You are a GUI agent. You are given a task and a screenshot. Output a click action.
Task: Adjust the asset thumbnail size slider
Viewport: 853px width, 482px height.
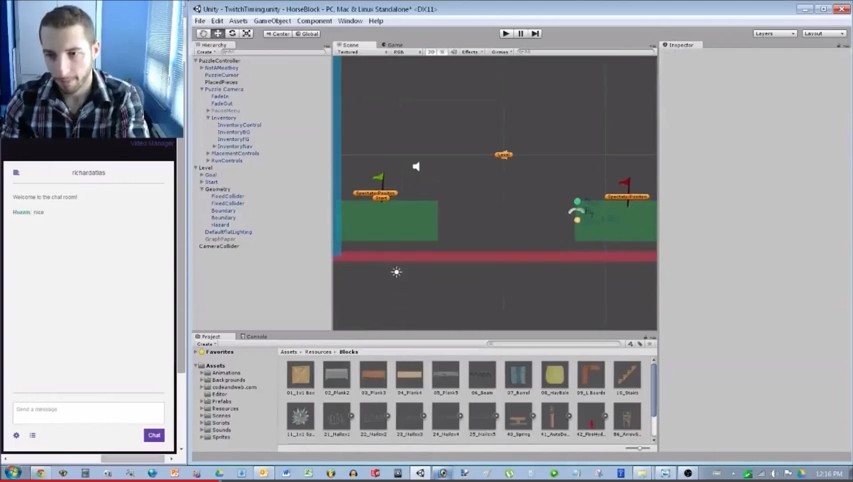[638, 448]
